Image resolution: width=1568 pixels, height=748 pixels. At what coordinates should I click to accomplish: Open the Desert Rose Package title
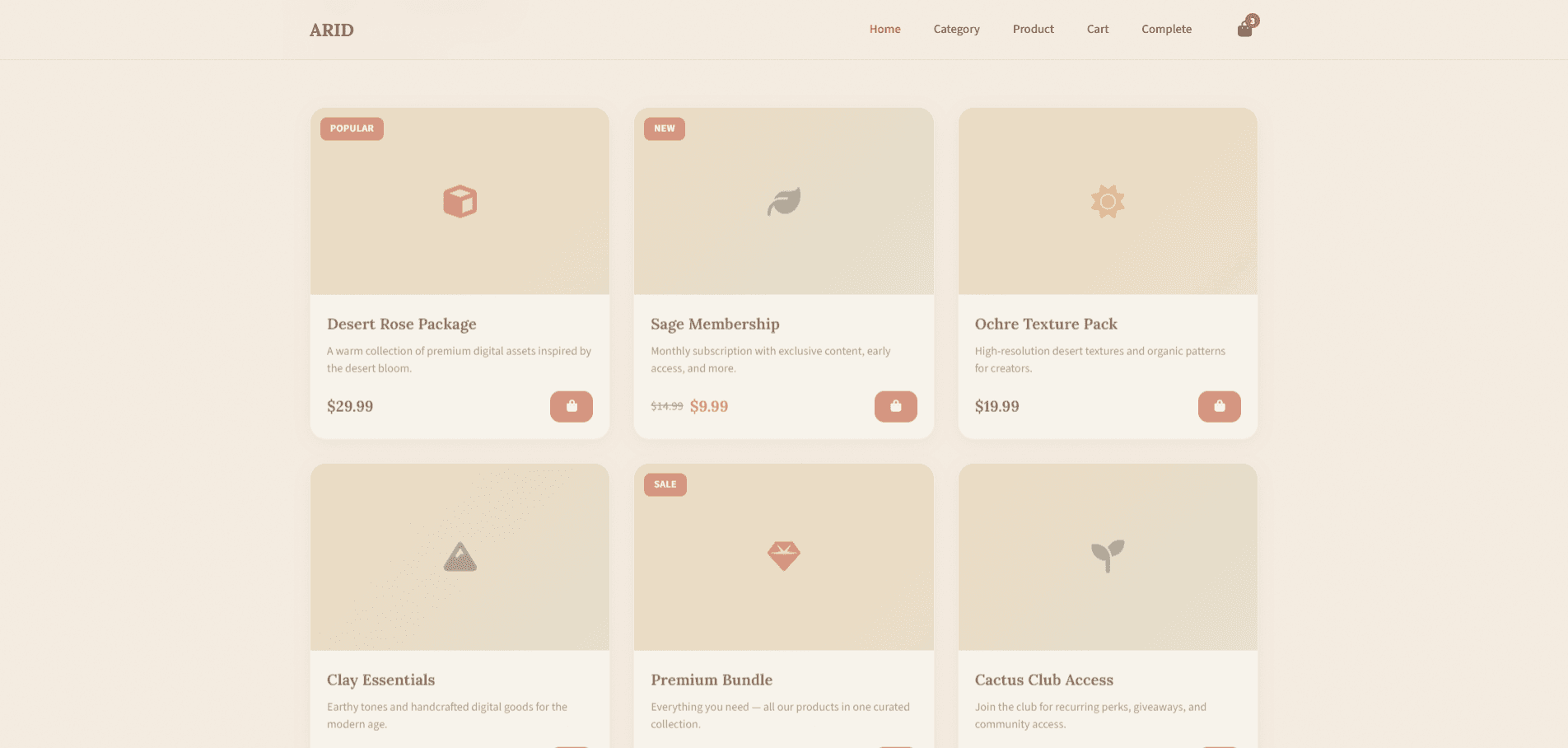tap(402, 324)
